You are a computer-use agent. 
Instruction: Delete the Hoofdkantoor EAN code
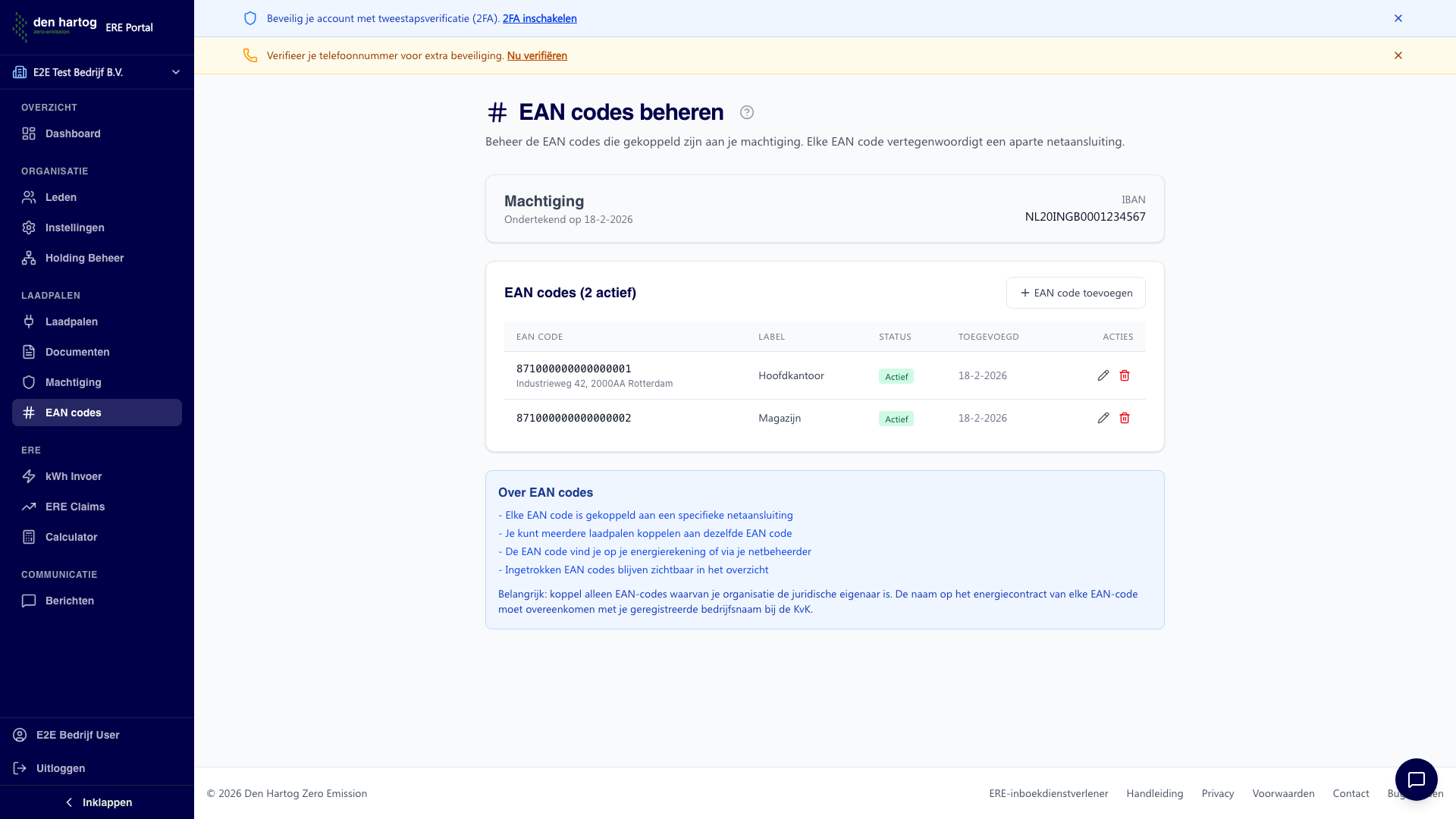[1125, 375]
